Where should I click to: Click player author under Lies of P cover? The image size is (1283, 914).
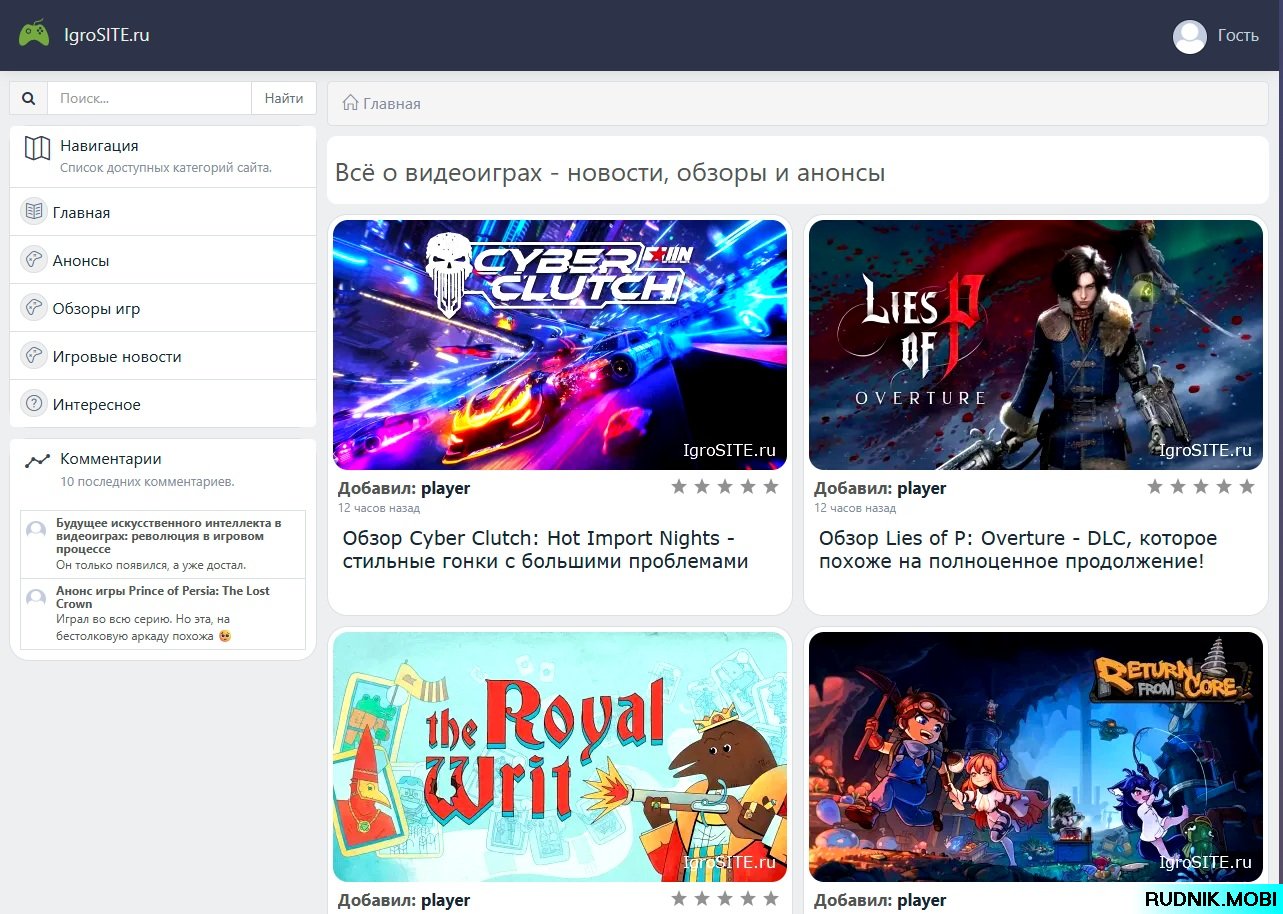pos(921,489)
